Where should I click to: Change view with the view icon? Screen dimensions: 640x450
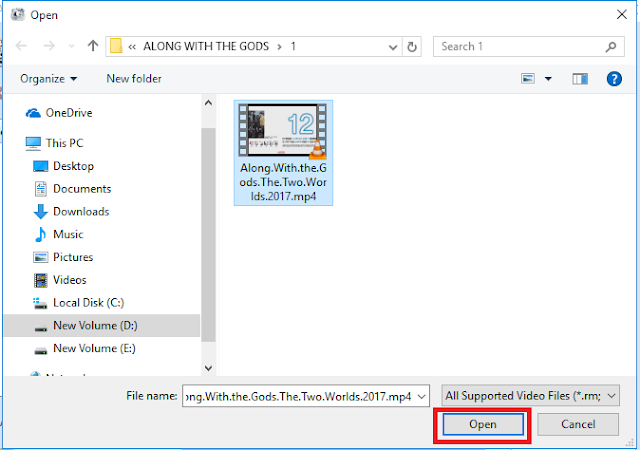click(x=528, y=78)
